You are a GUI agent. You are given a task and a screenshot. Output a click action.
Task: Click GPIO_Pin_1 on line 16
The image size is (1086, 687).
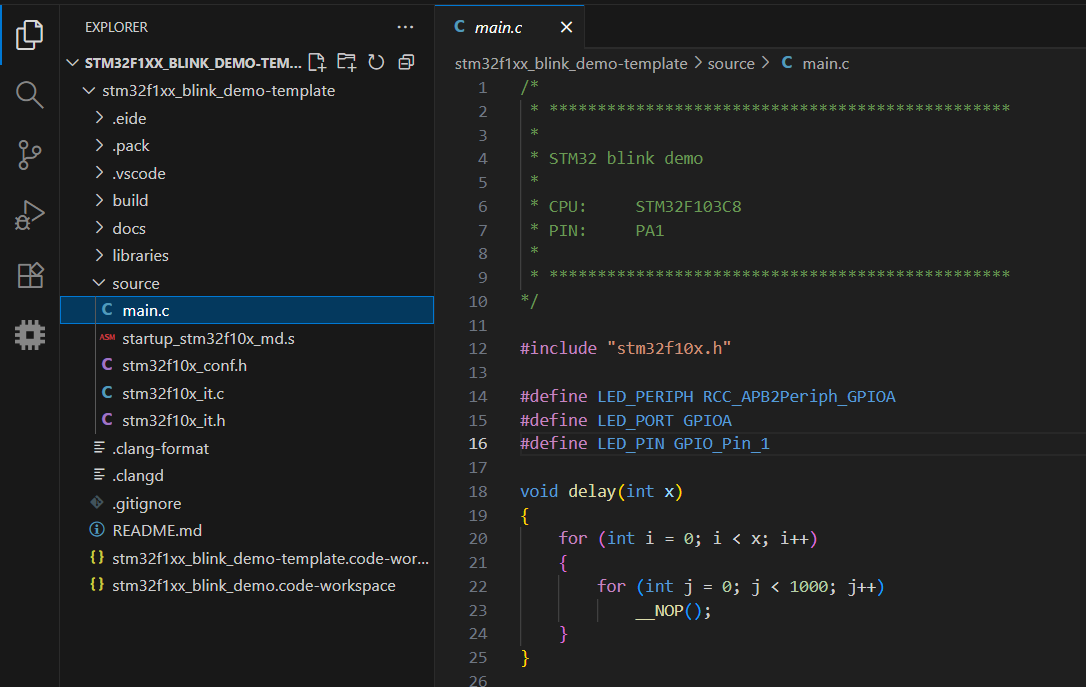[722, 443]
